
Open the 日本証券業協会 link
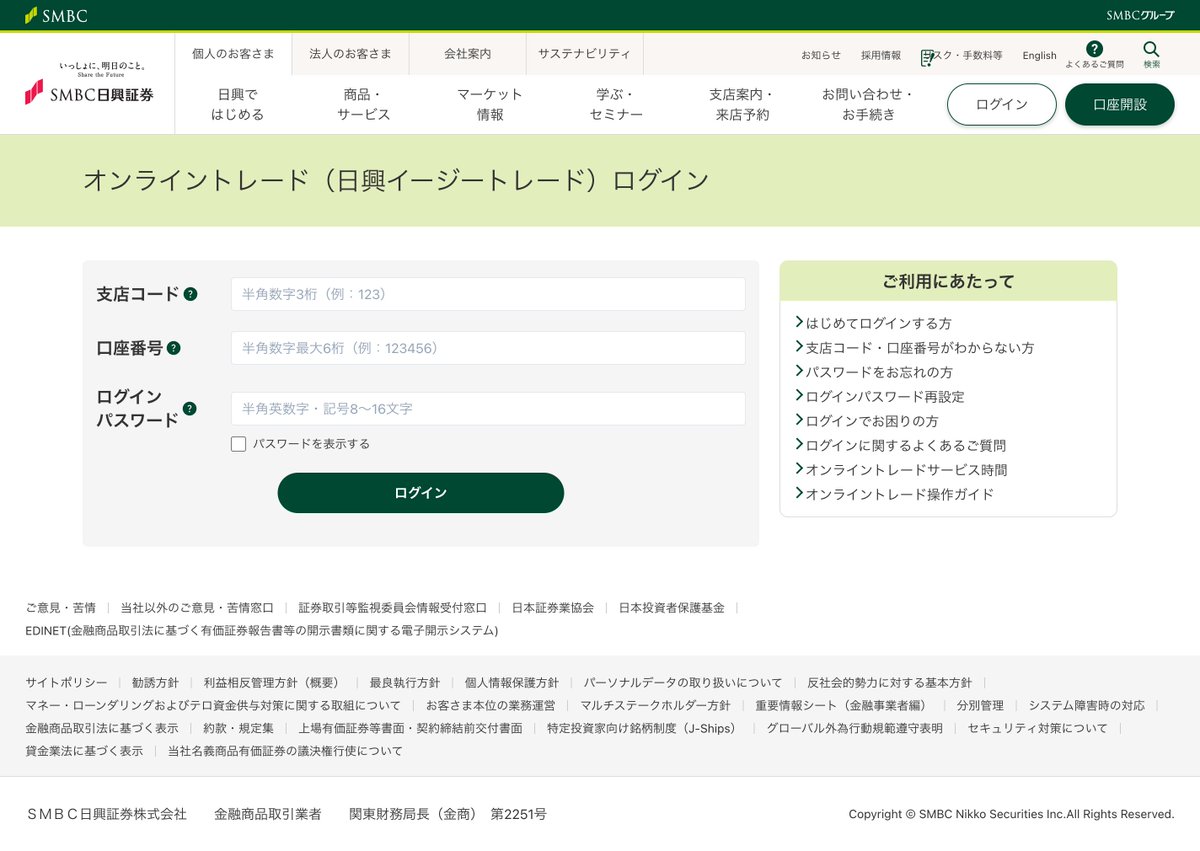point(553,607)
